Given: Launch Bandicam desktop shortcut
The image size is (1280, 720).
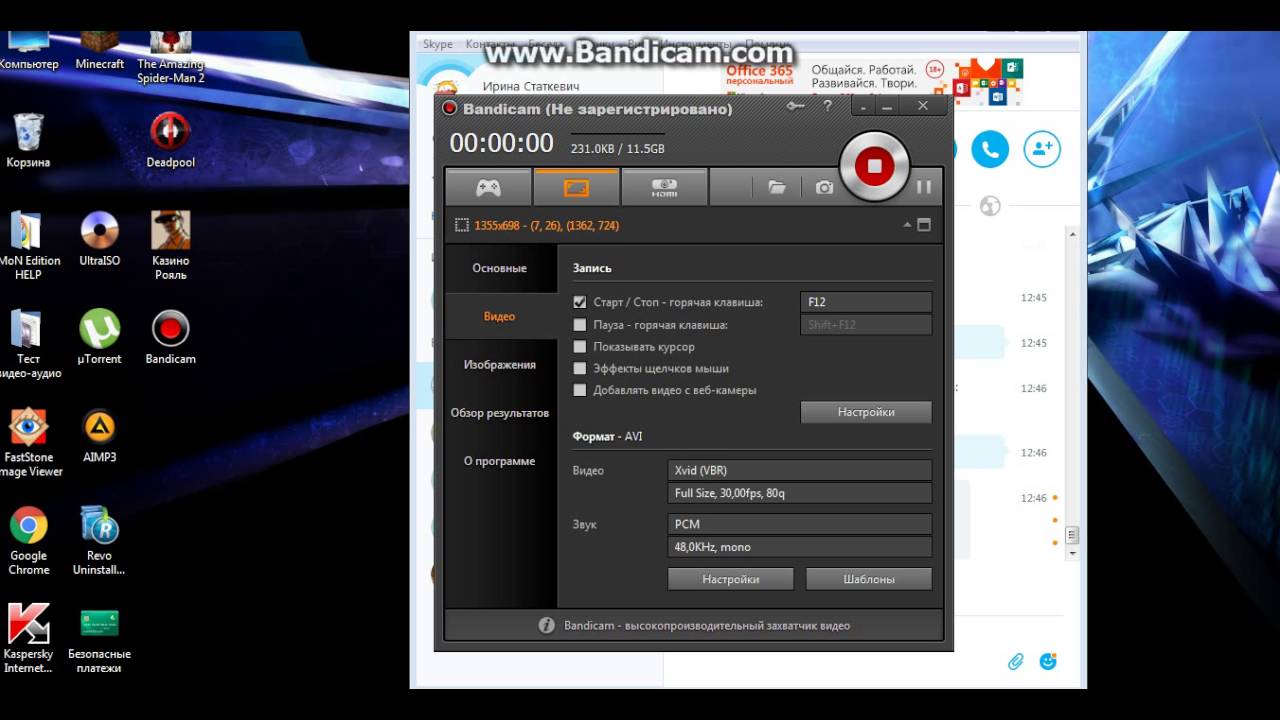Looking at the screenshot, I should pyautogui.click(x=171, y=337).
